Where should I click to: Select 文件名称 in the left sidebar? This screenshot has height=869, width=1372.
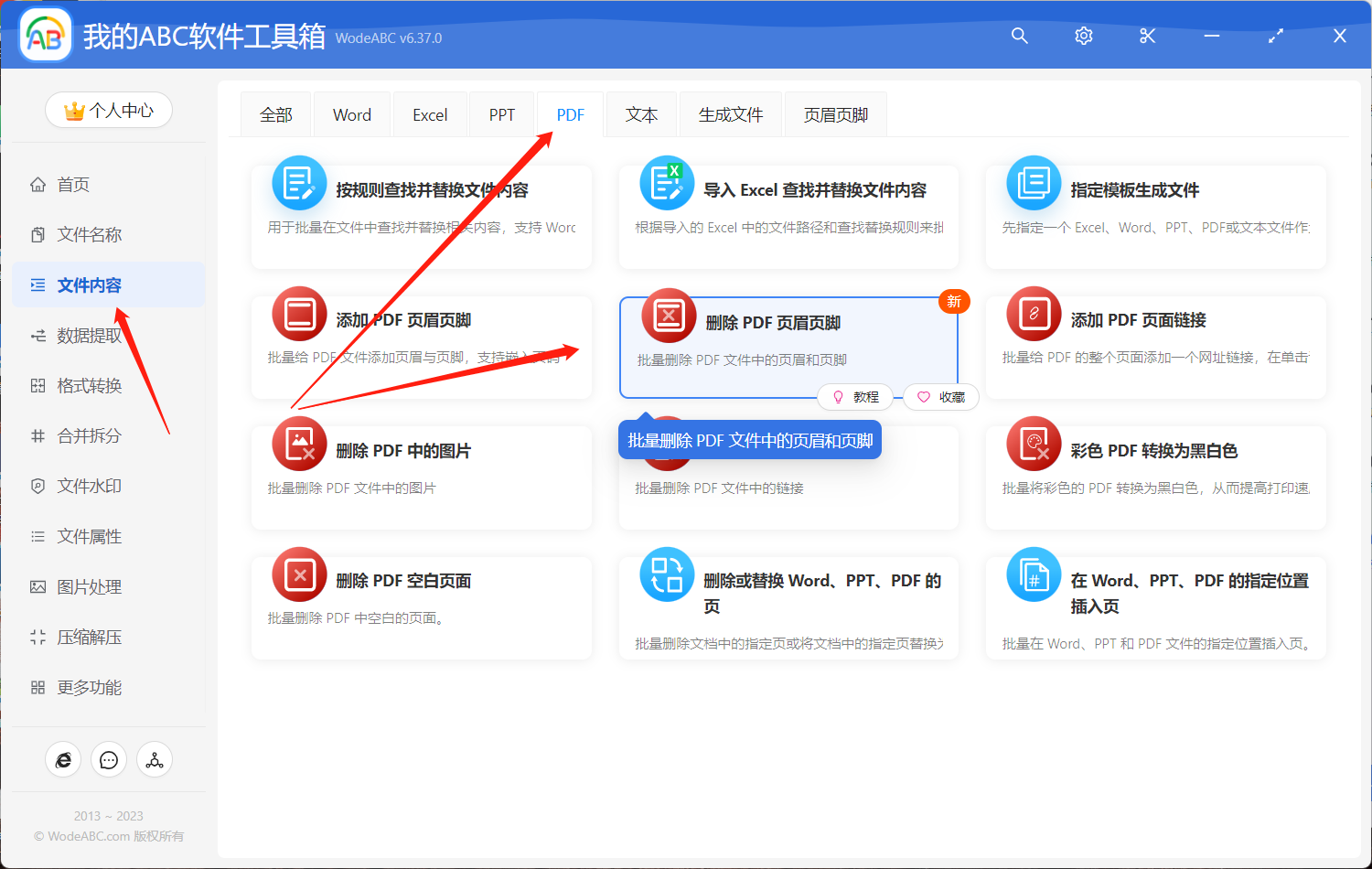click(82, 234)
